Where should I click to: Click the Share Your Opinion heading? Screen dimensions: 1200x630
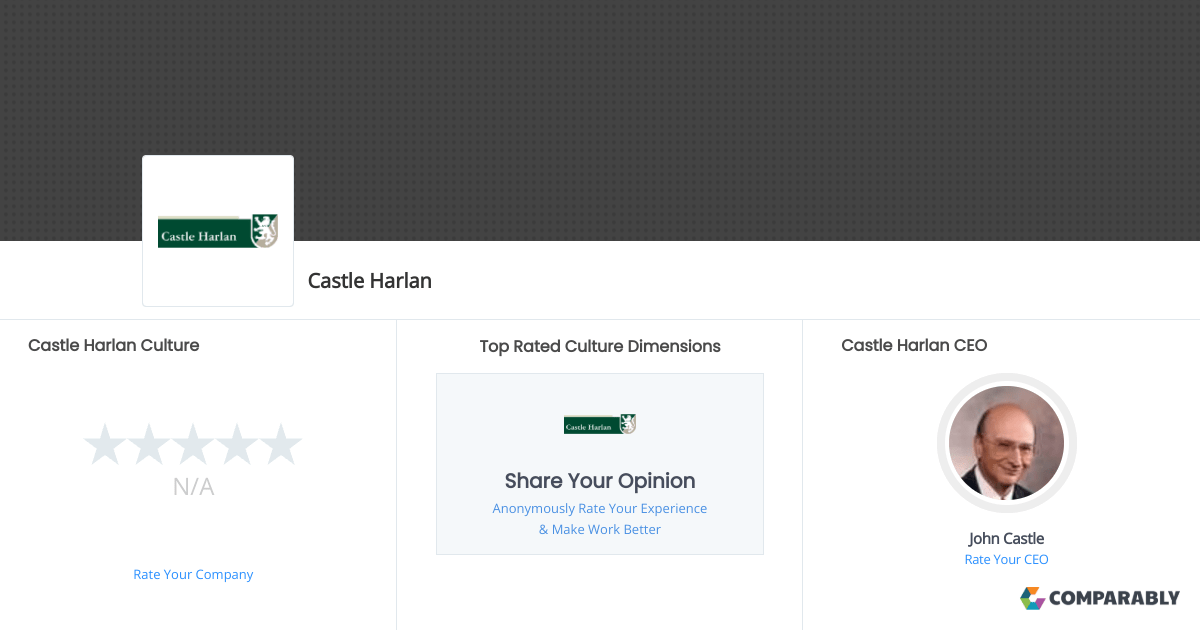point(599,481)
